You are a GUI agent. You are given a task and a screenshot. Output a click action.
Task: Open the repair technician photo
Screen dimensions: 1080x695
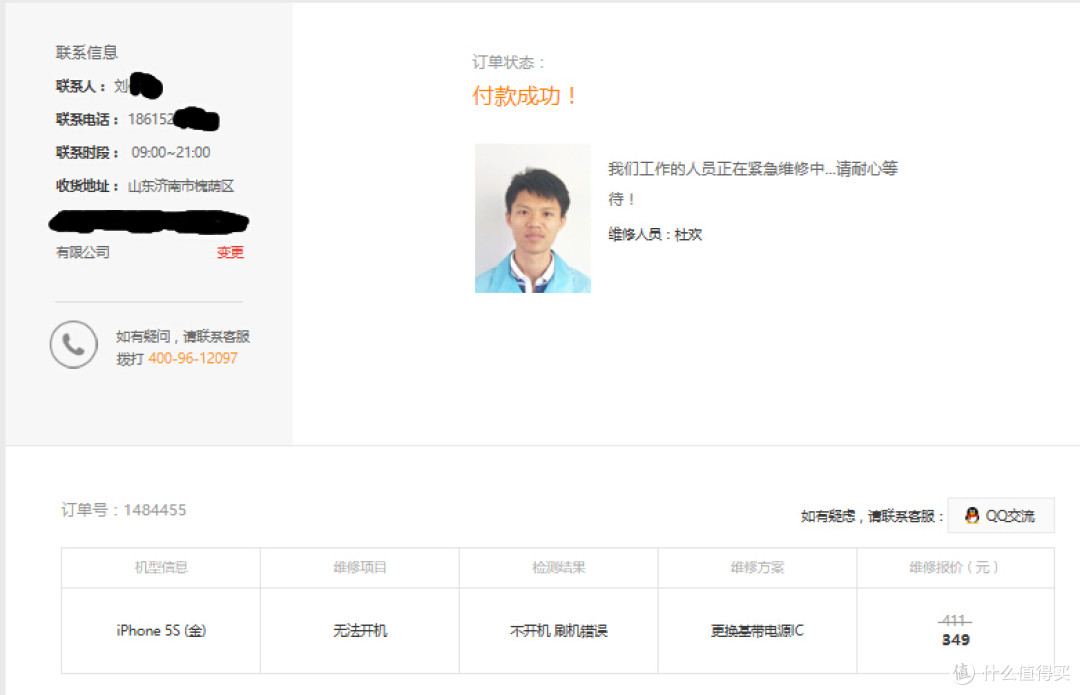pos(532,218)
